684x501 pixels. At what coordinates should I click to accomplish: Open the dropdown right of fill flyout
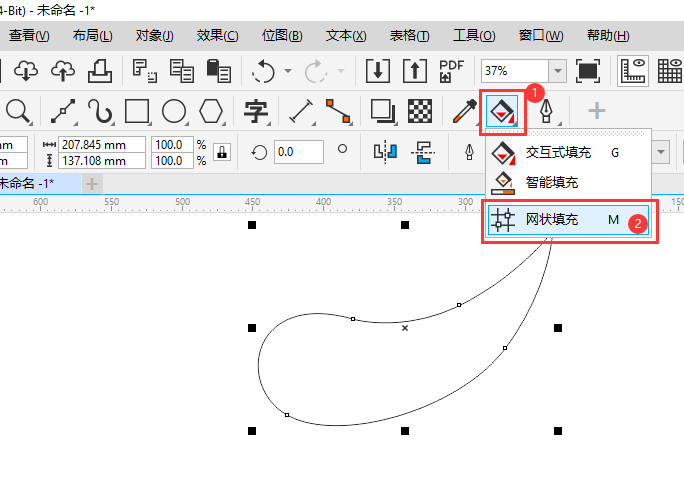661,152
